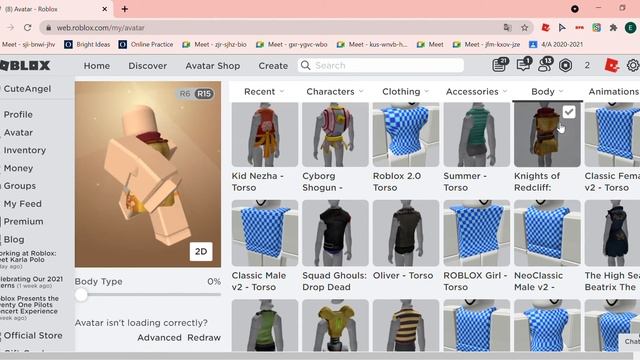640x360 pixels.
Task: Uncheck the Knights of Redcliff torso checkmark
Action: pos(569,111)
